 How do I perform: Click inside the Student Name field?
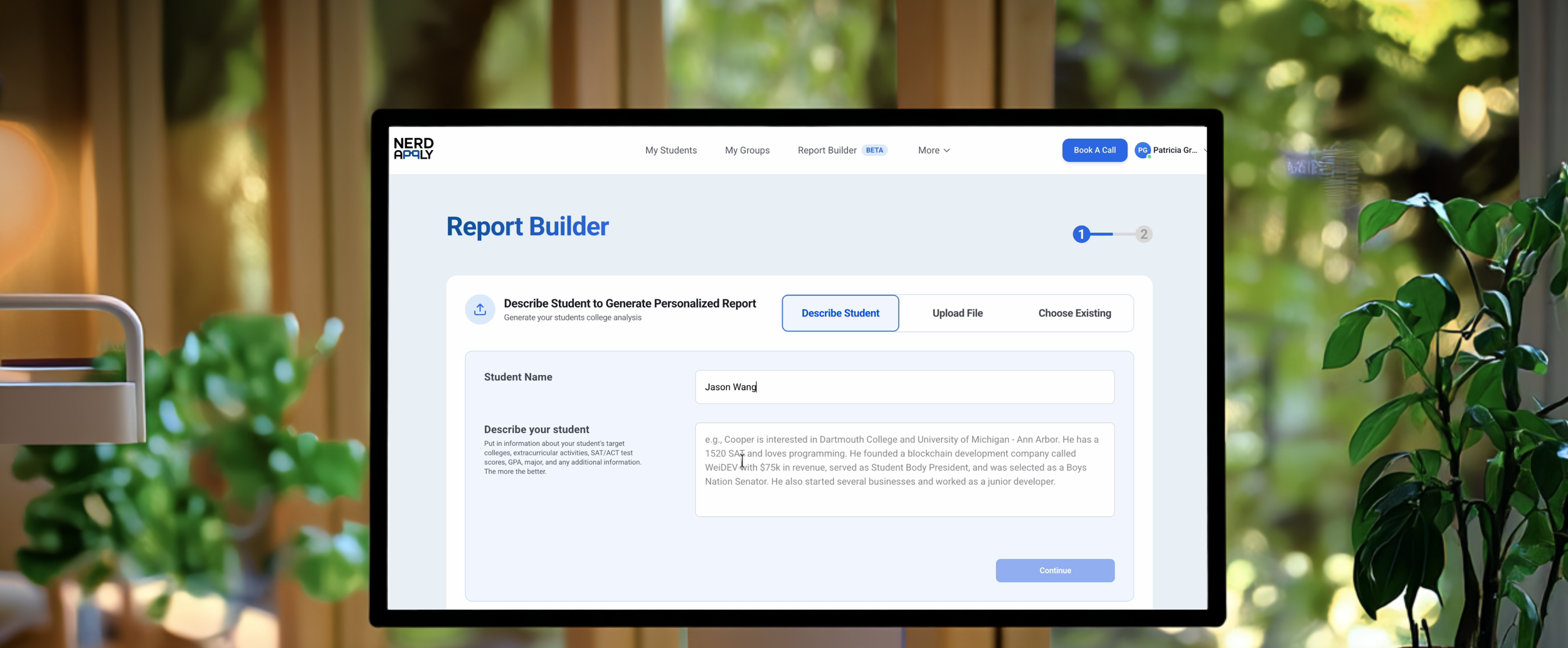903,386
